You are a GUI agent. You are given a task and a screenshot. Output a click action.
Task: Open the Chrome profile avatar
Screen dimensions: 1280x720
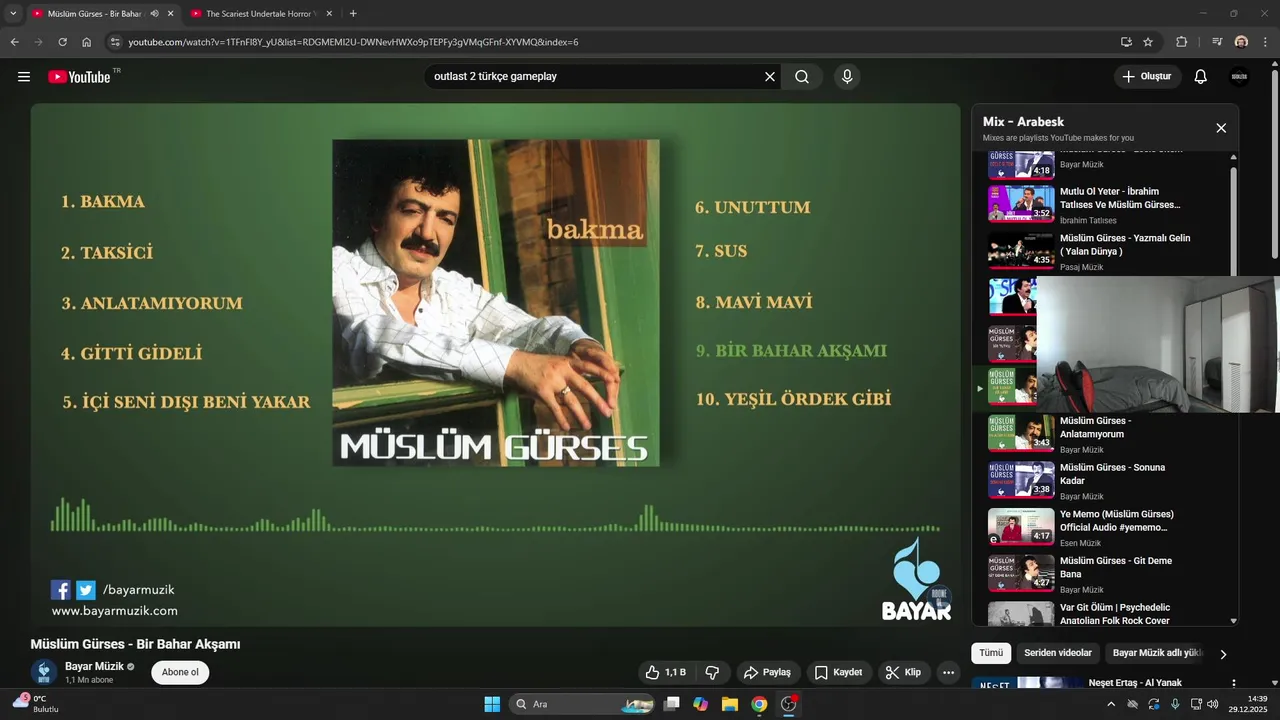click(x=1241, y=42)
